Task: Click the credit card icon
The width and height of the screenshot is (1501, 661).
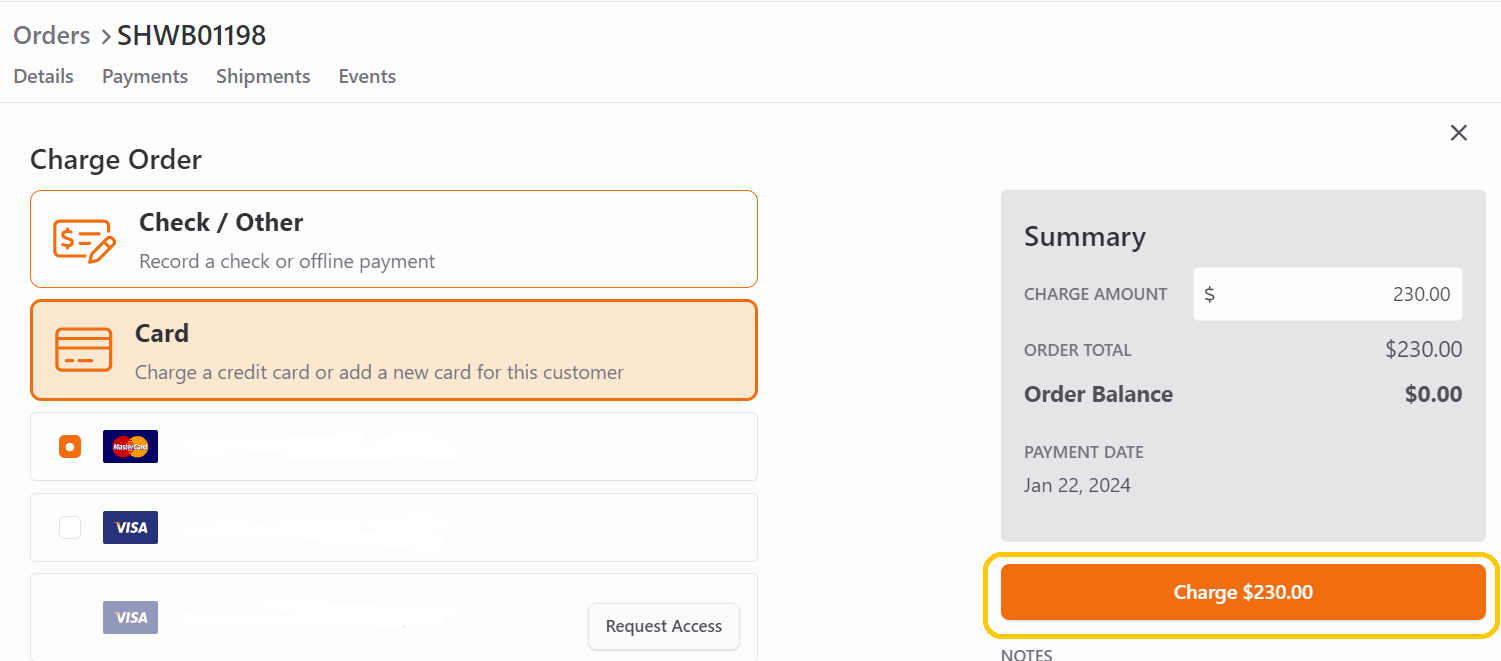Action: 84,350
